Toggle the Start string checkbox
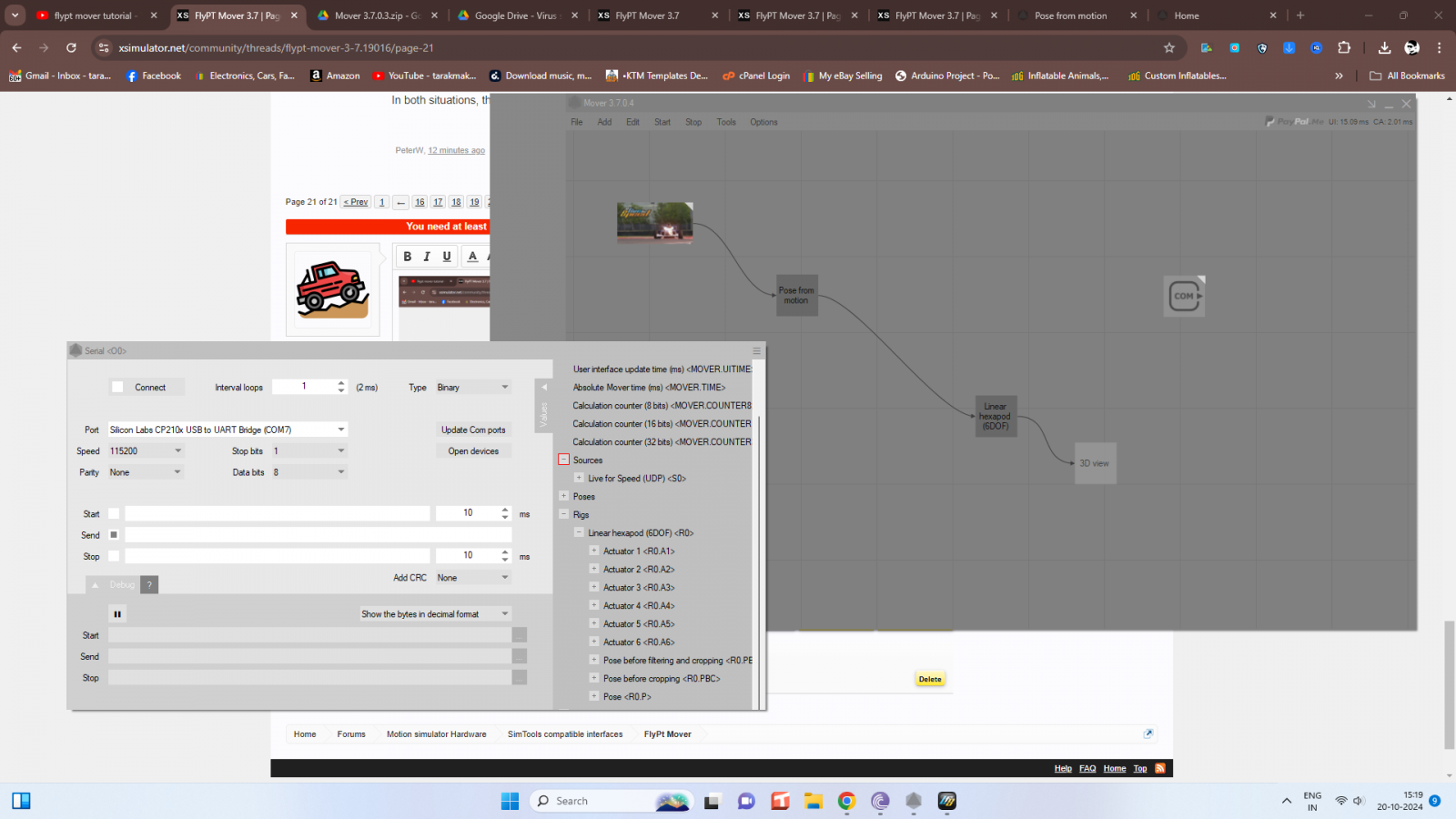Image resolution: width=1456 pixels, height=819 pixels. (114, 514)
